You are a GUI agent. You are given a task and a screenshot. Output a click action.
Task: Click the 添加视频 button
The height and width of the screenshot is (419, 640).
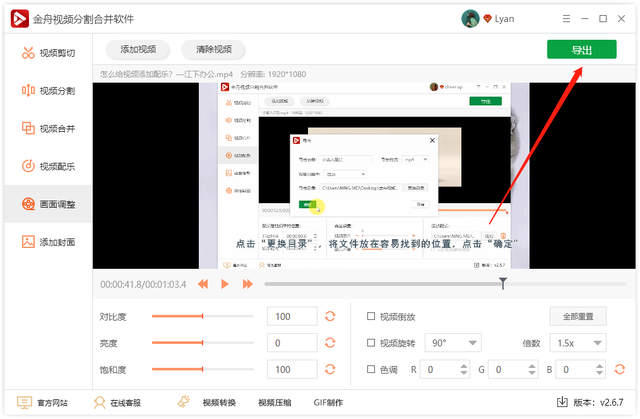tap(138, 49)
